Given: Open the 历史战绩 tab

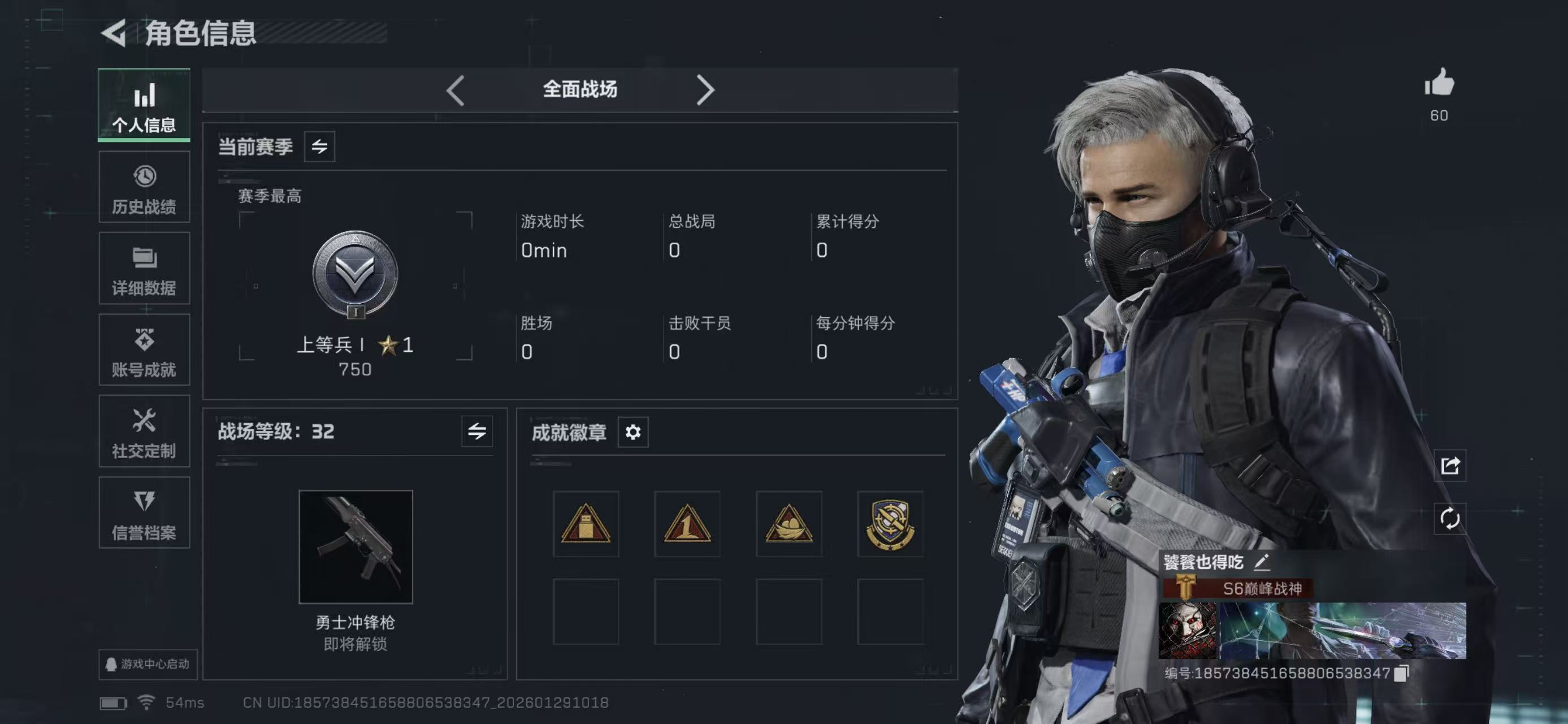Looking at the screenshot, I should pos(144,187).
